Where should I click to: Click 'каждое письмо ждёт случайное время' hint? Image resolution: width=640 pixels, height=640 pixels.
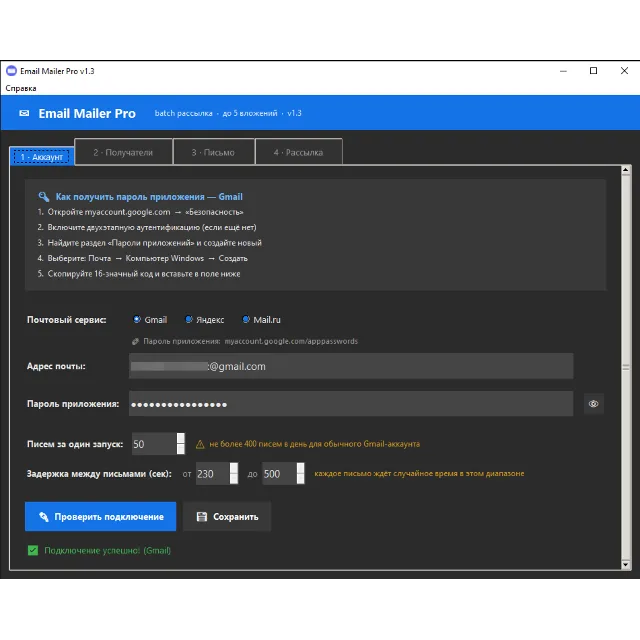click(419, 473)
